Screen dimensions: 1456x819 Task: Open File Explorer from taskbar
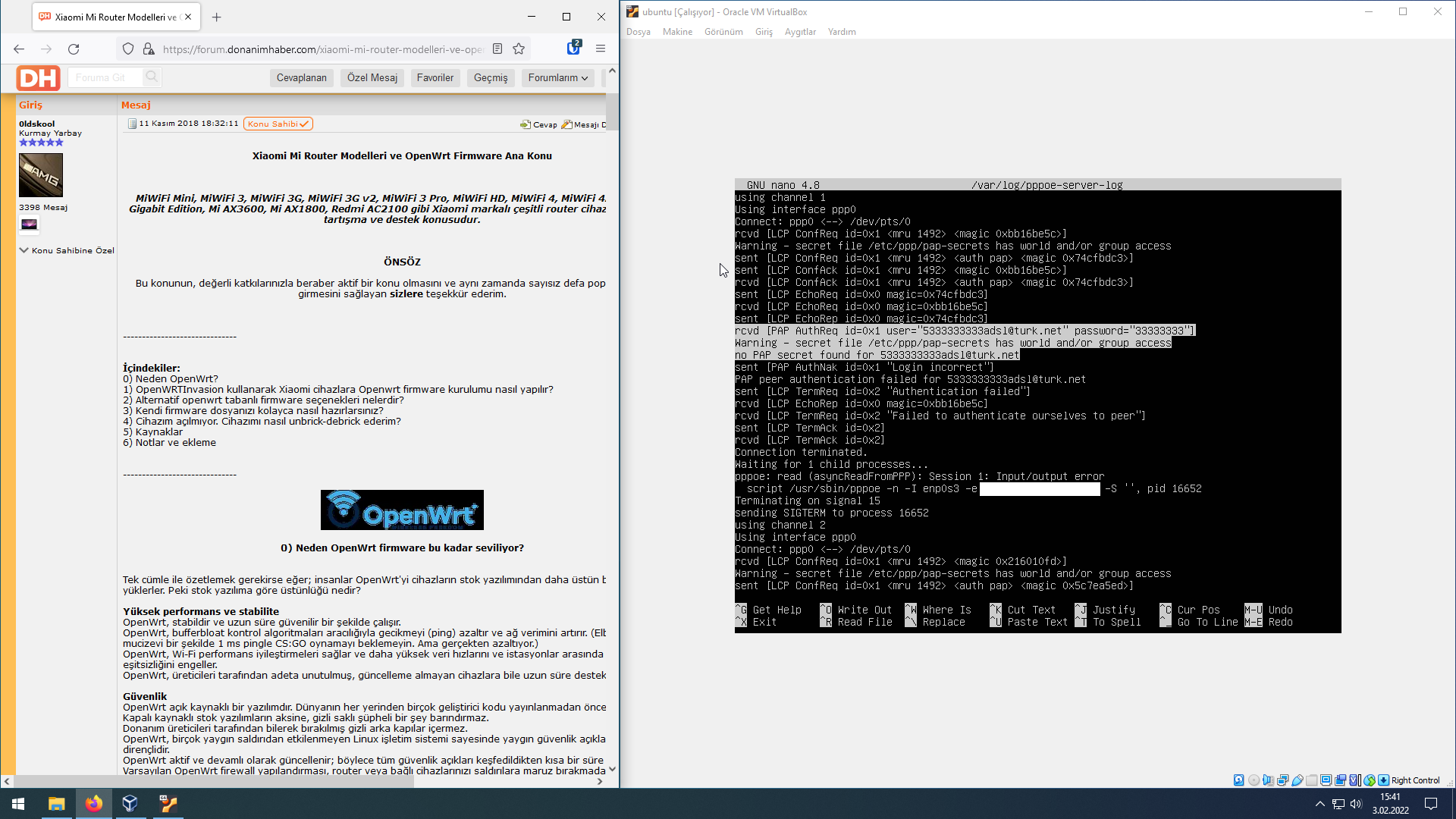pos(56,804)
